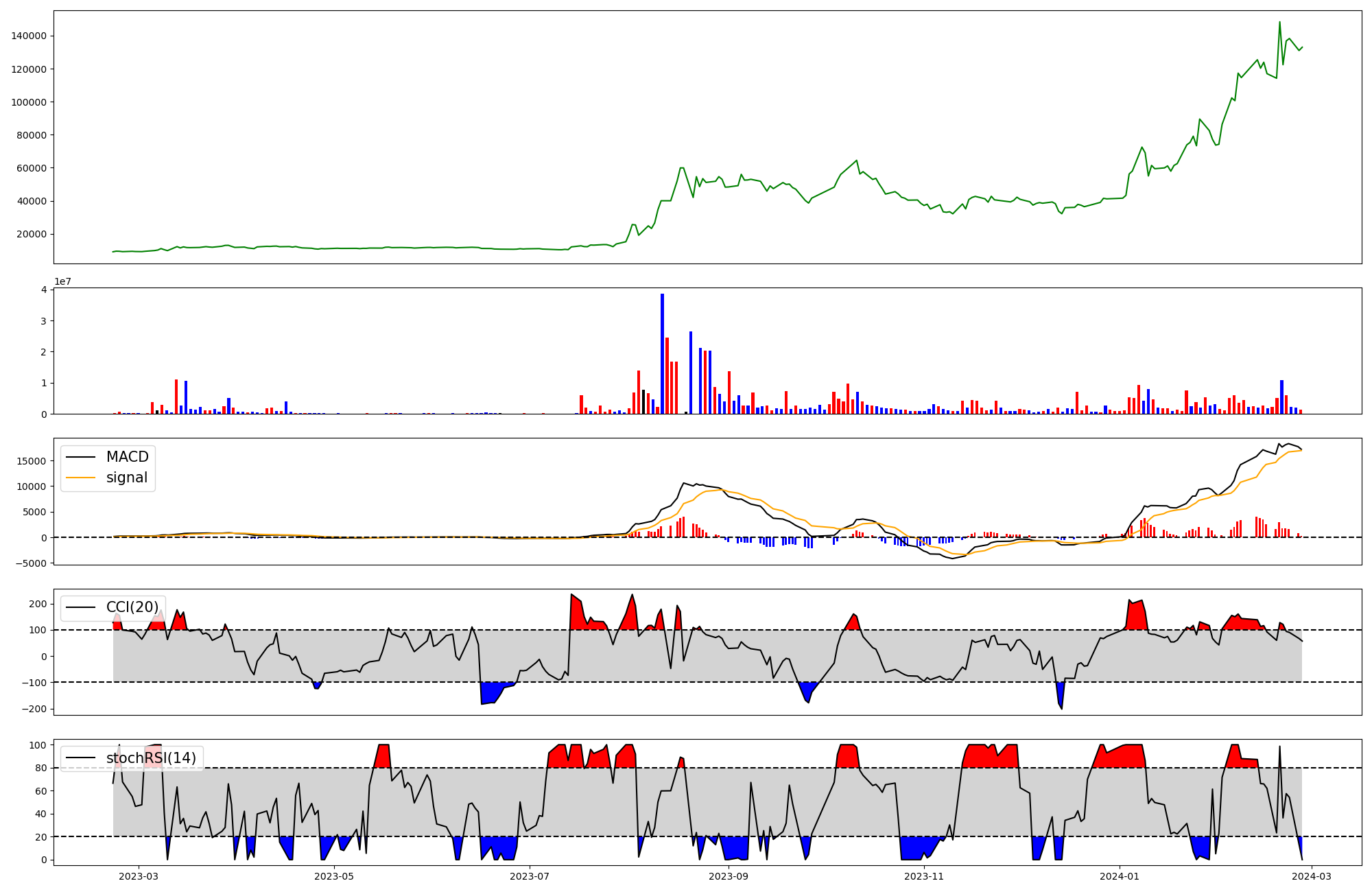Click the 15000 label on the MACD axis
The height and width of the screenshot is (892, 1372).
tap(32, 461)
